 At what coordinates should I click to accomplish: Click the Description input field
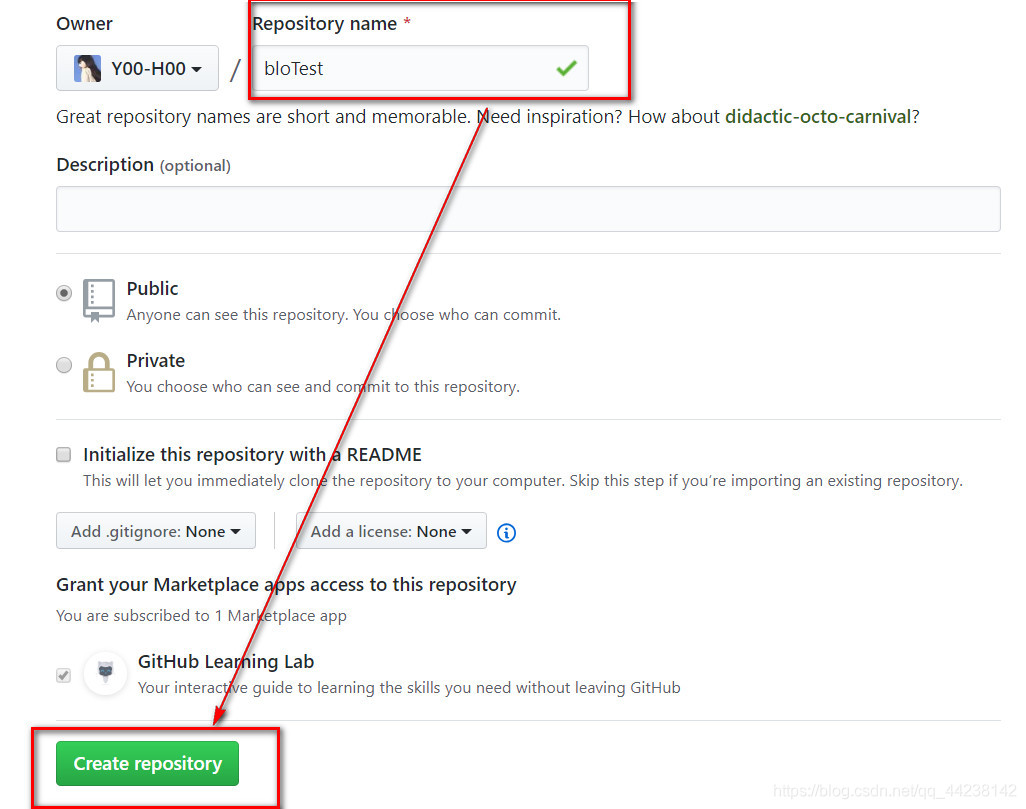click(x=528, y=209)
